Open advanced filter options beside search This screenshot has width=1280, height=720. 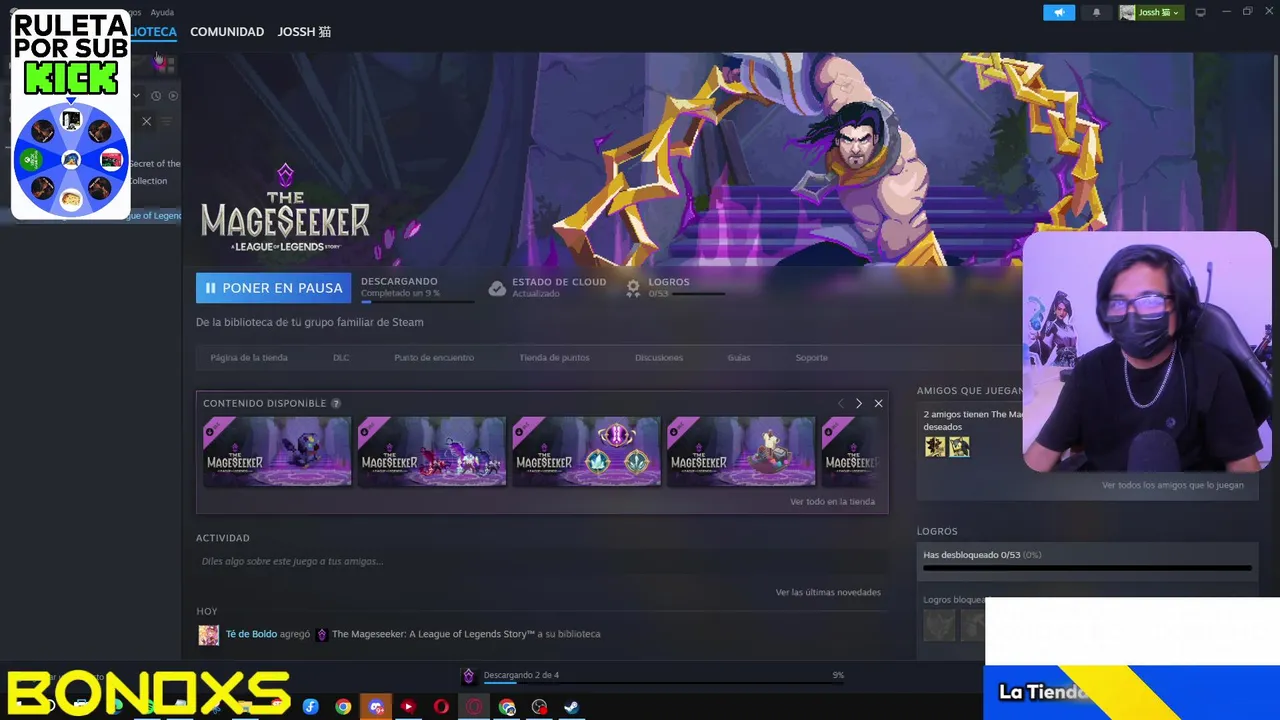(x=166, y=121)
